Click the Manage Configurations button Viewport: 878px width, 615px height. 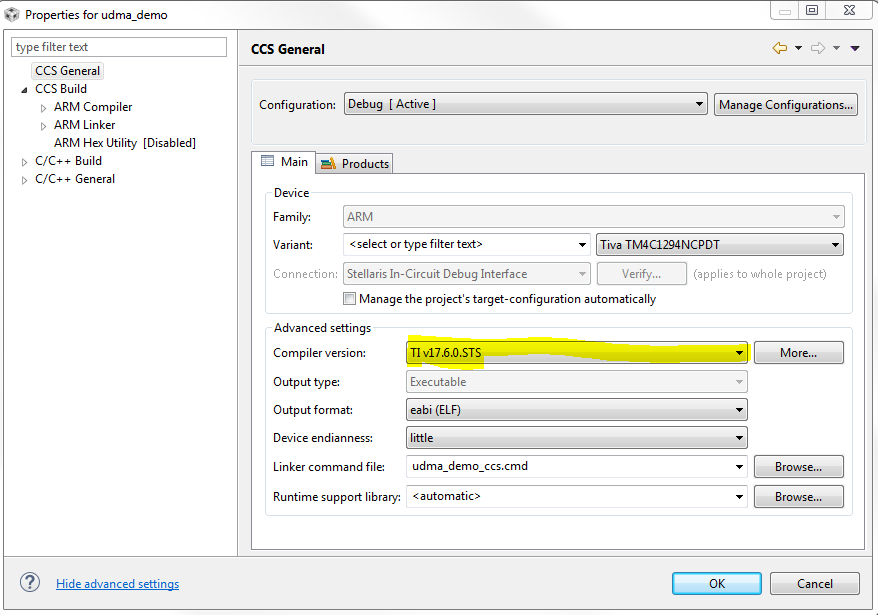click(785, 104)
